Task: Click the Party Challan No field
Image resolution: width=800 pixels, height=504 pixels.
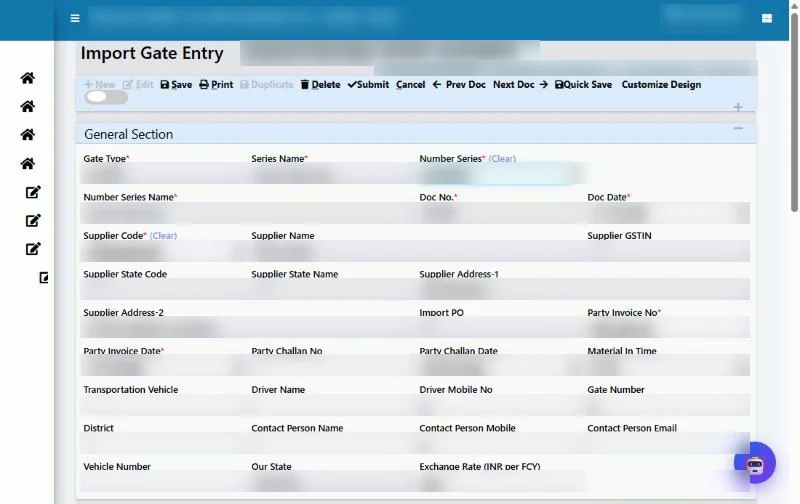Action: tap(332, 367)
